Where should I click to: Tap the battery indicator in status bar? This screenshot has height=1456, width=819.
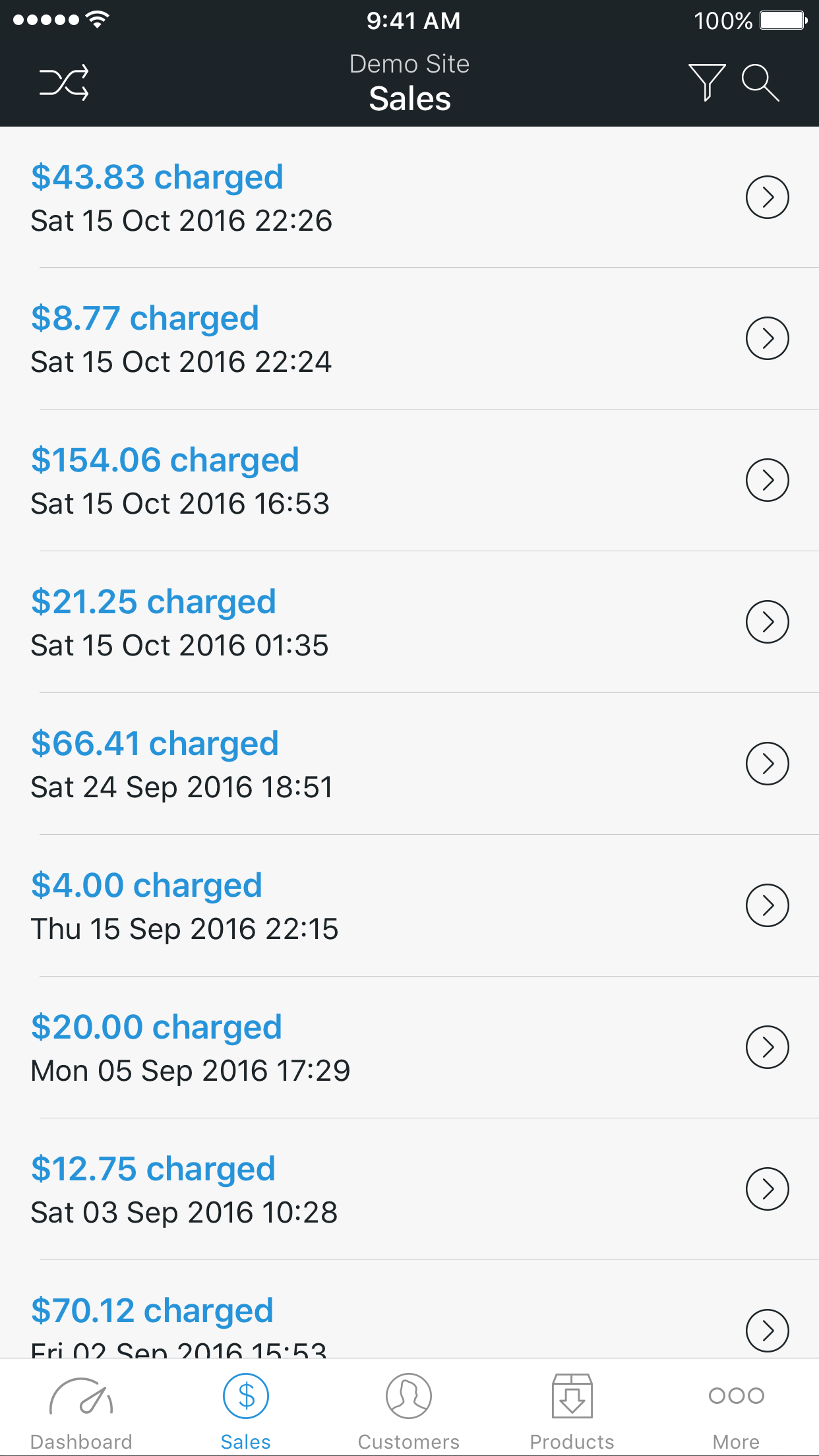[x=783, y=20]
